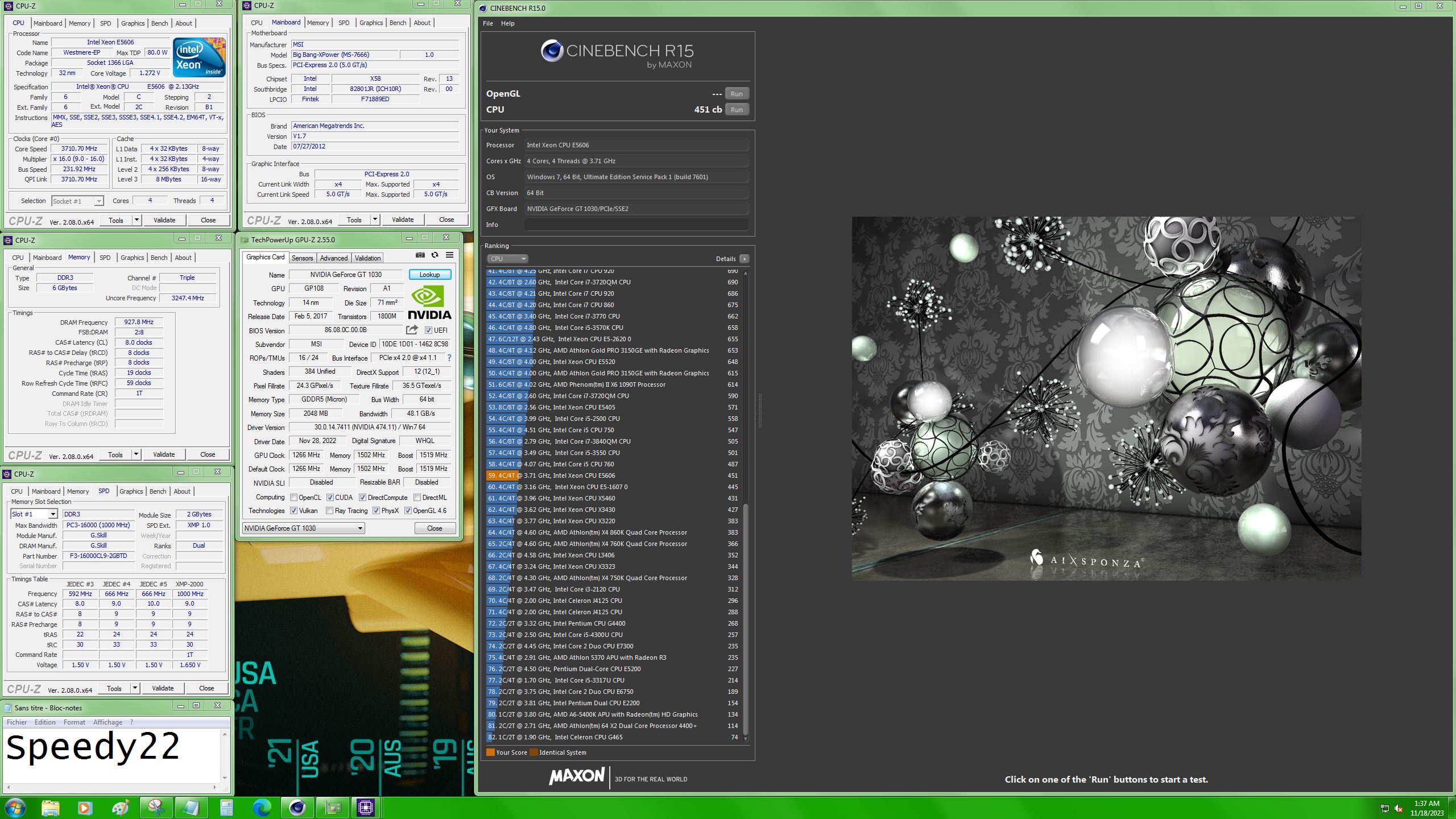
Task: Click the Cinebench R15 title bar icon
Action: (483, 8)
